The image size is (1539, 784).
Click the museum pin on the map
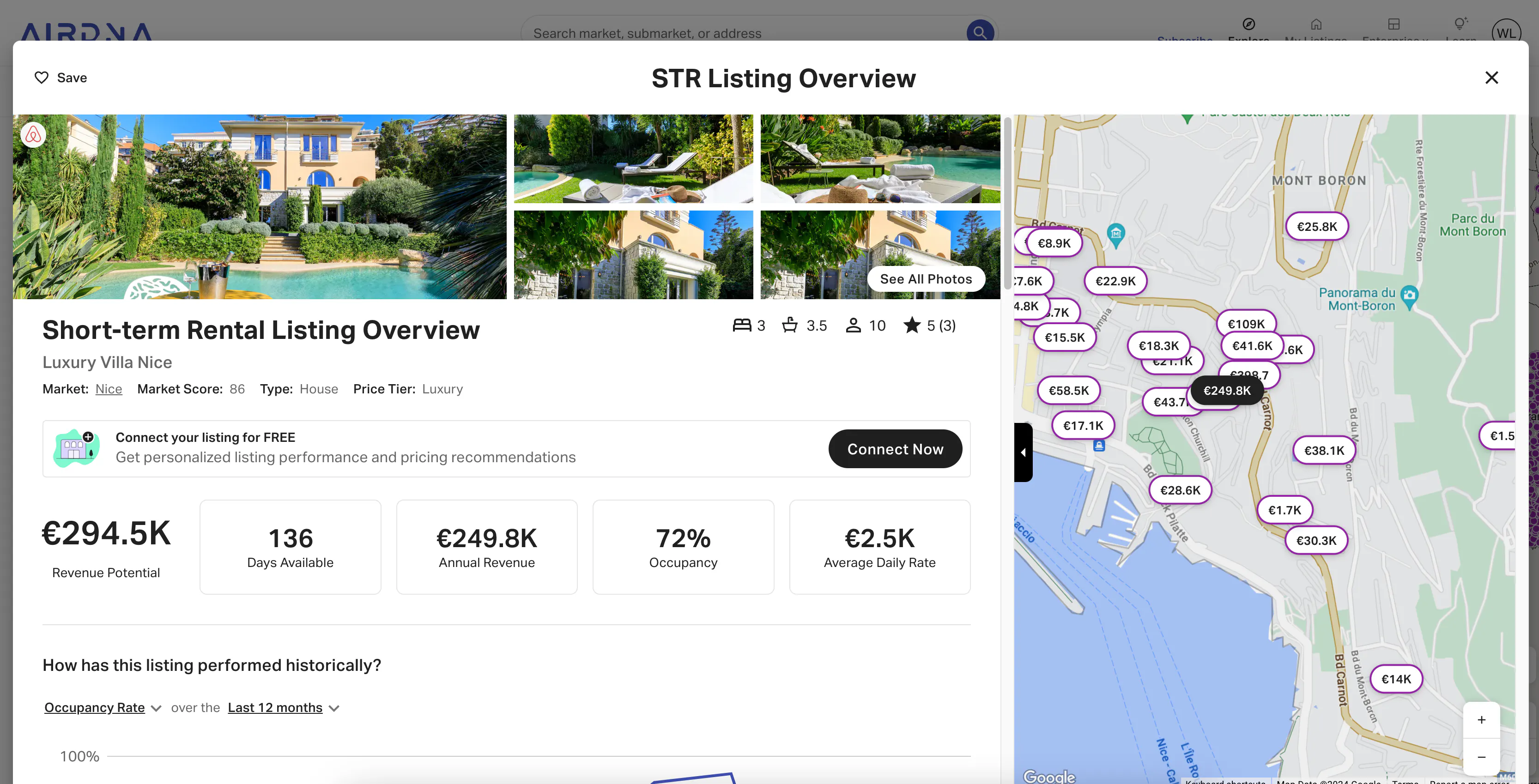click(x=1115, y=235)
